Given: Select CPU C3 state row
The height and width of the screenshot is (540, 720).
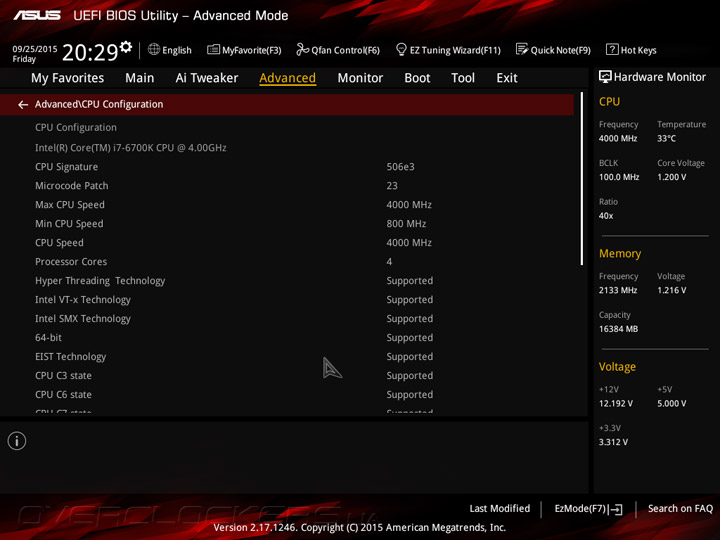Looking at the screenshot, I should coord(287,376).
